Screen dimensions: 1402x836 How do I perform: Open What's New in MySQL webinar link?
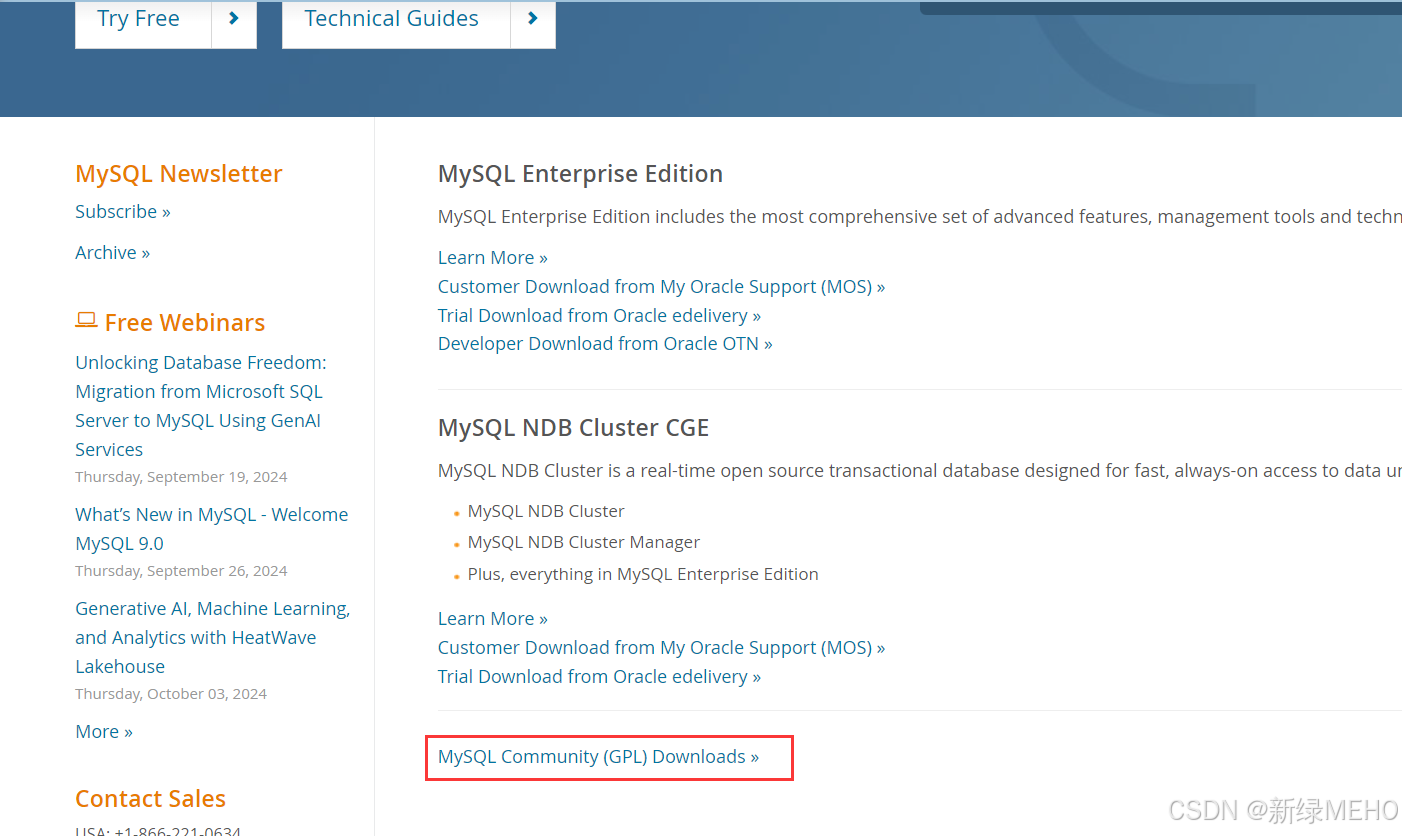point(212,529)
